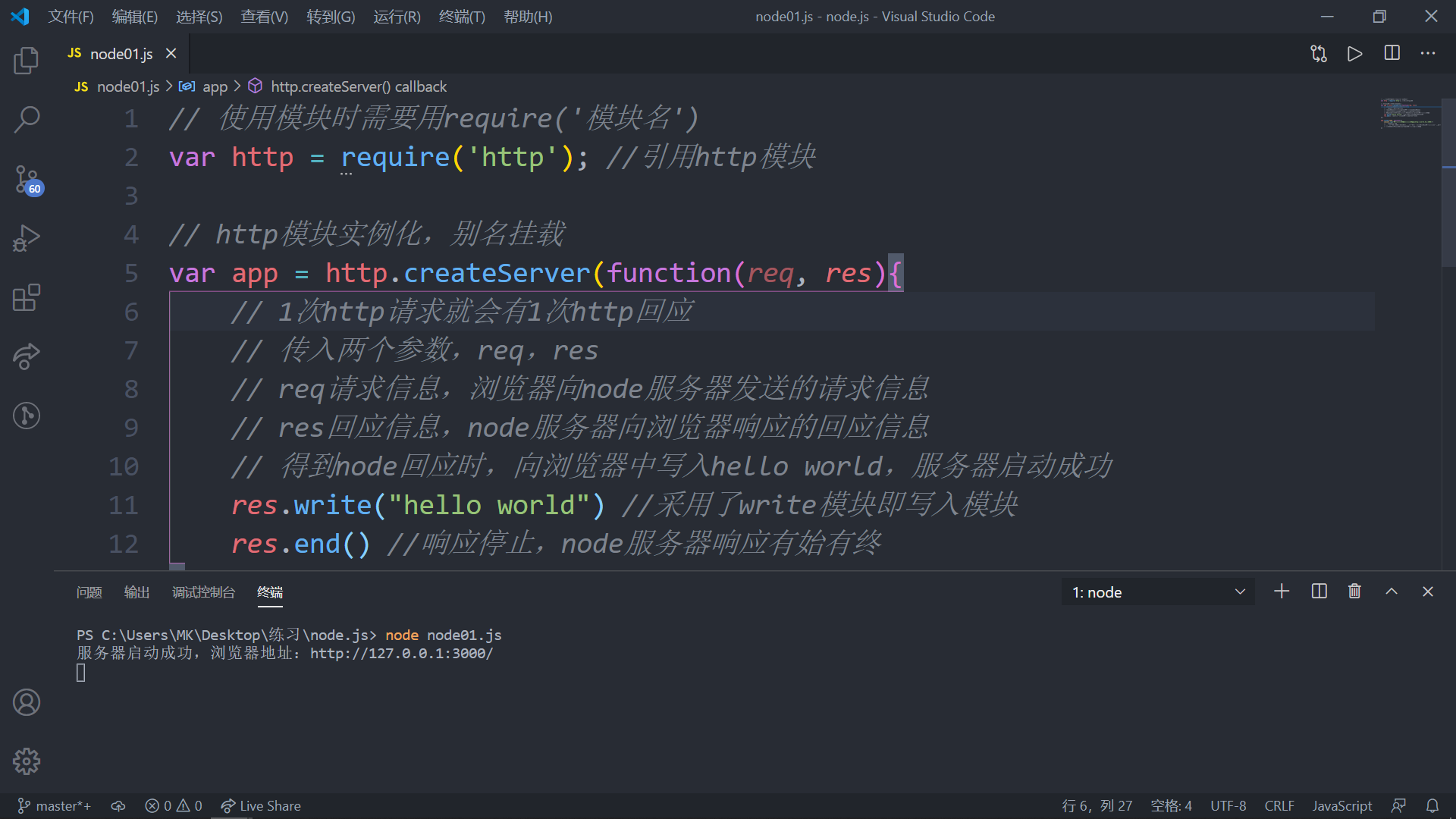Open the Search view

coord(26,119)
